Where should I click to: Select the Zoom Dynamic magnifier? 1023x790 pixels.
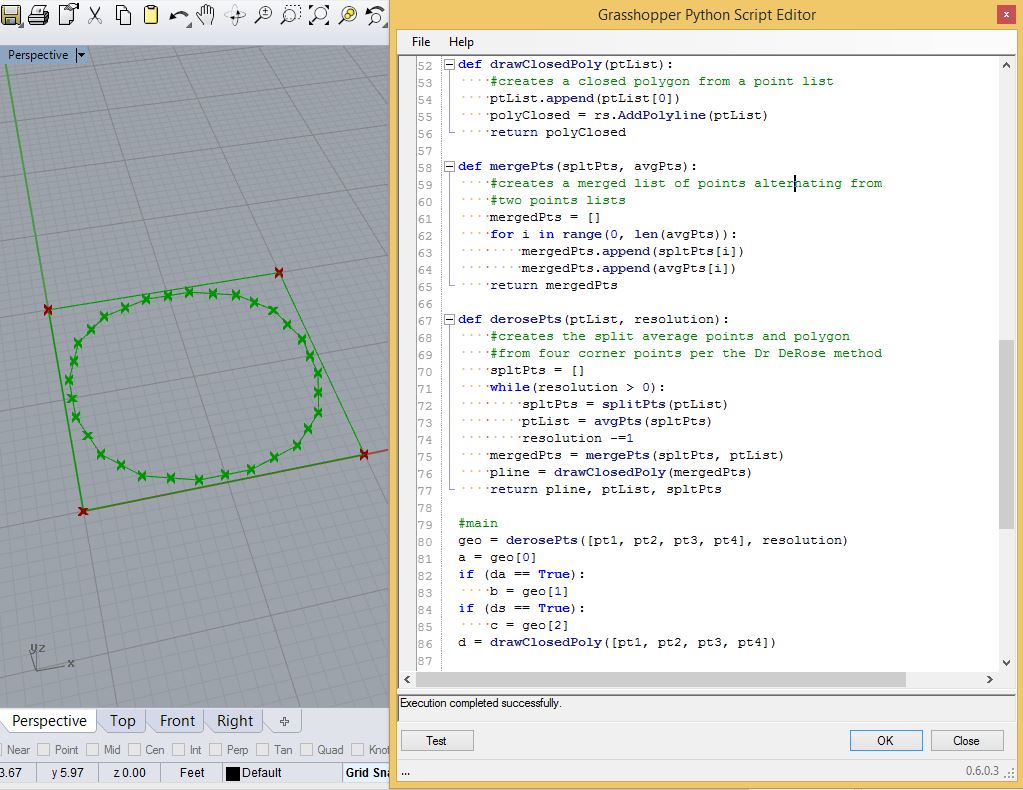(263, 15)
